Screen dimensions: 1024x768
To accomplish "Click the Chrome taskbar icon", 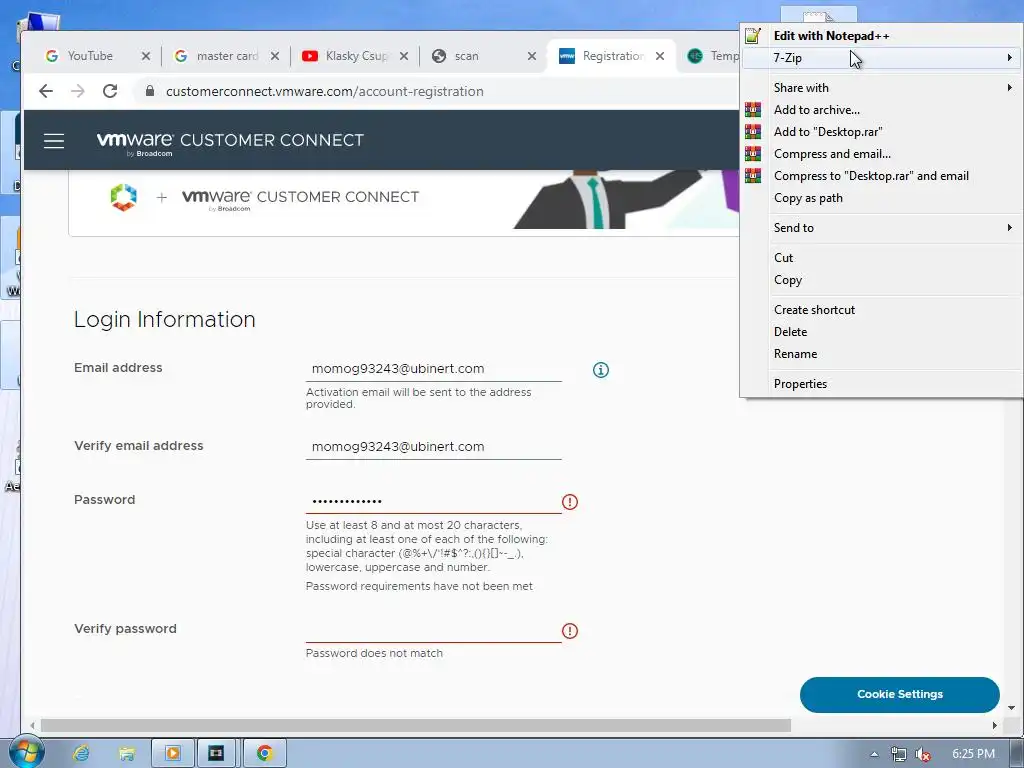I will [264, 753].
